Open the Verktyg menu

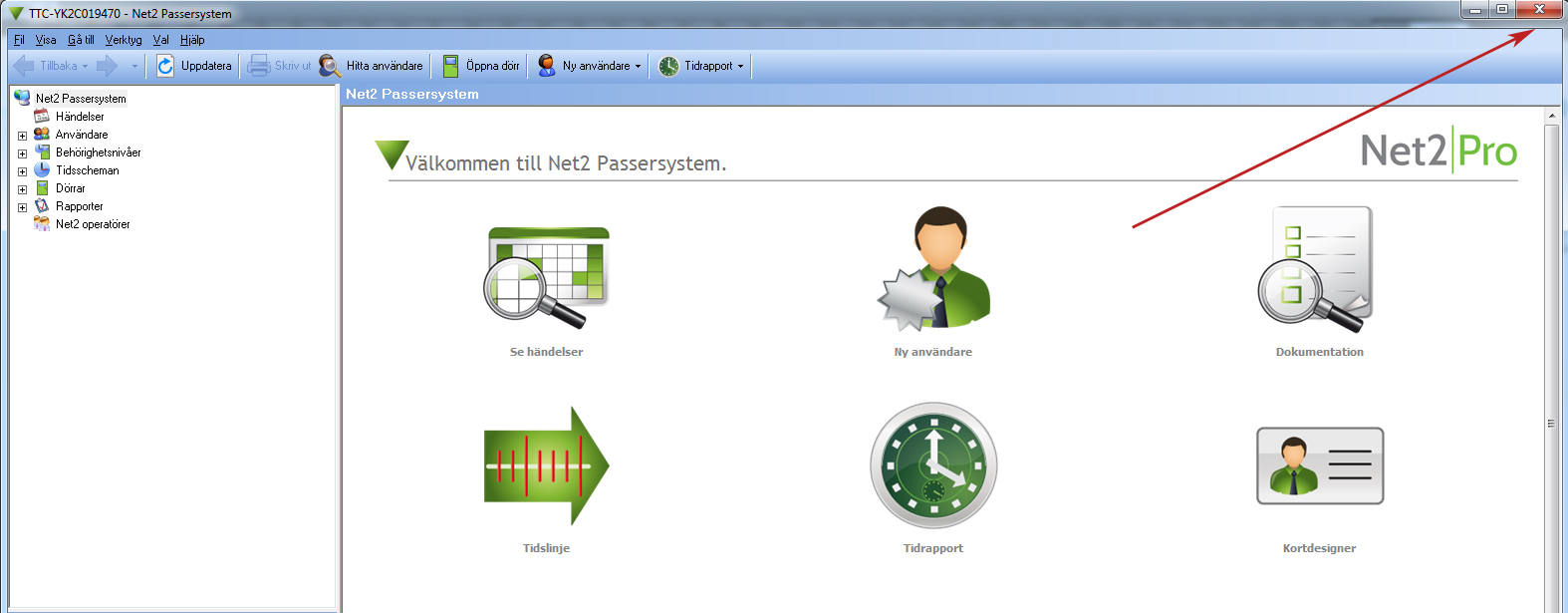pos(124,40)
